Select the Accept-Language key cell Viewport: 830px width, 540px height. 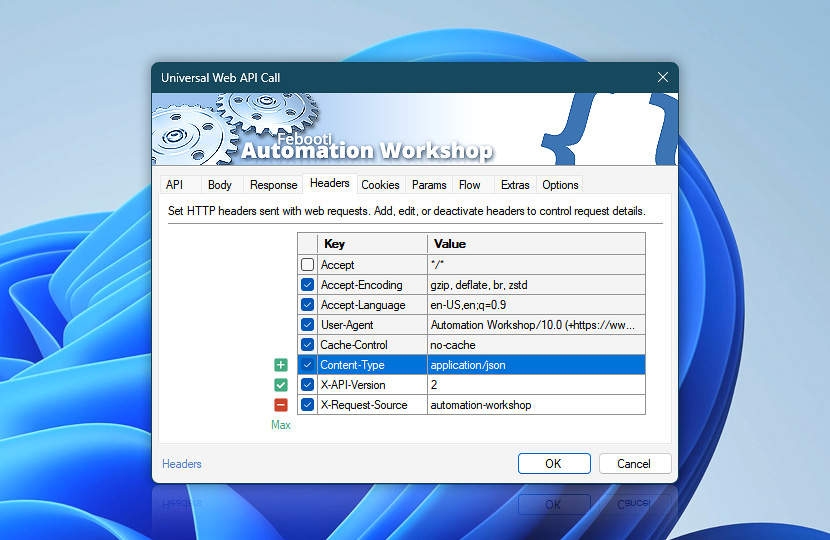372,304
